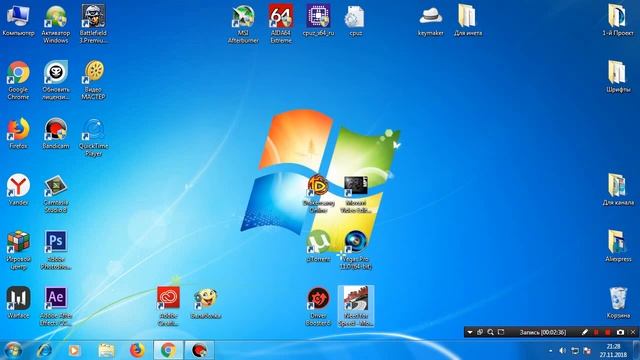Open Windows Media Player from taskbar
Viewport: 640px width, 360px height.
(74, 350)
